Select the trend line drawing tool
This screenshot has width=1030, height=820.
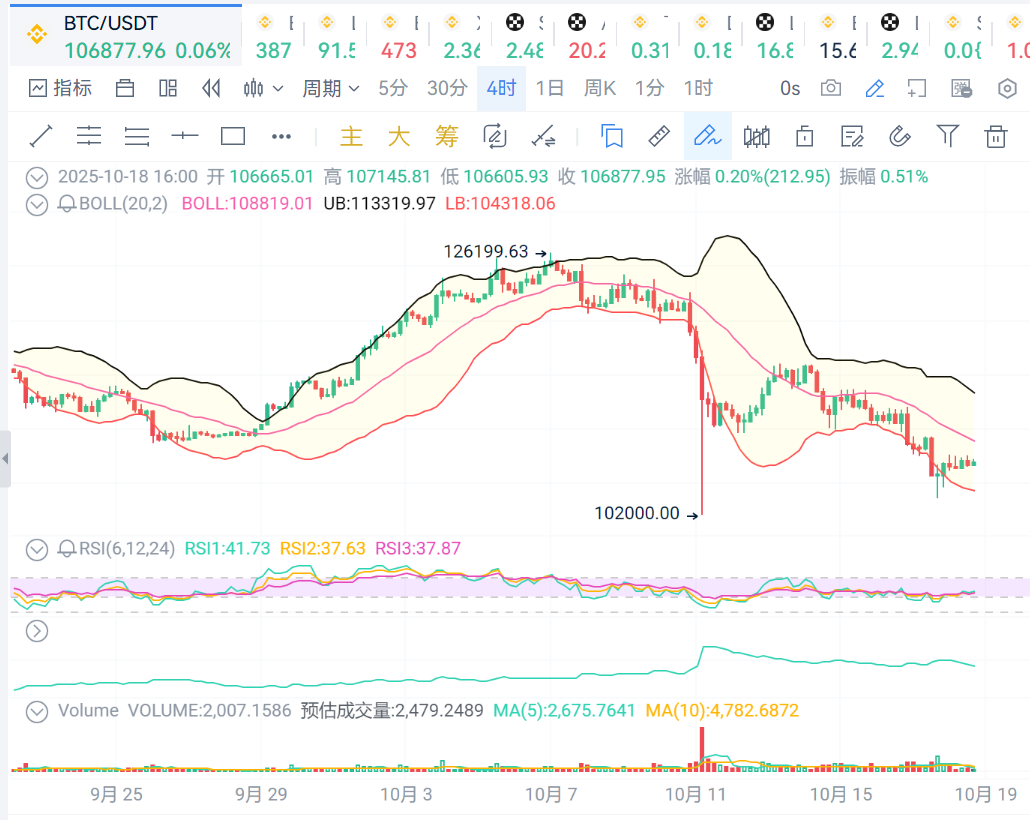point(41,136)
